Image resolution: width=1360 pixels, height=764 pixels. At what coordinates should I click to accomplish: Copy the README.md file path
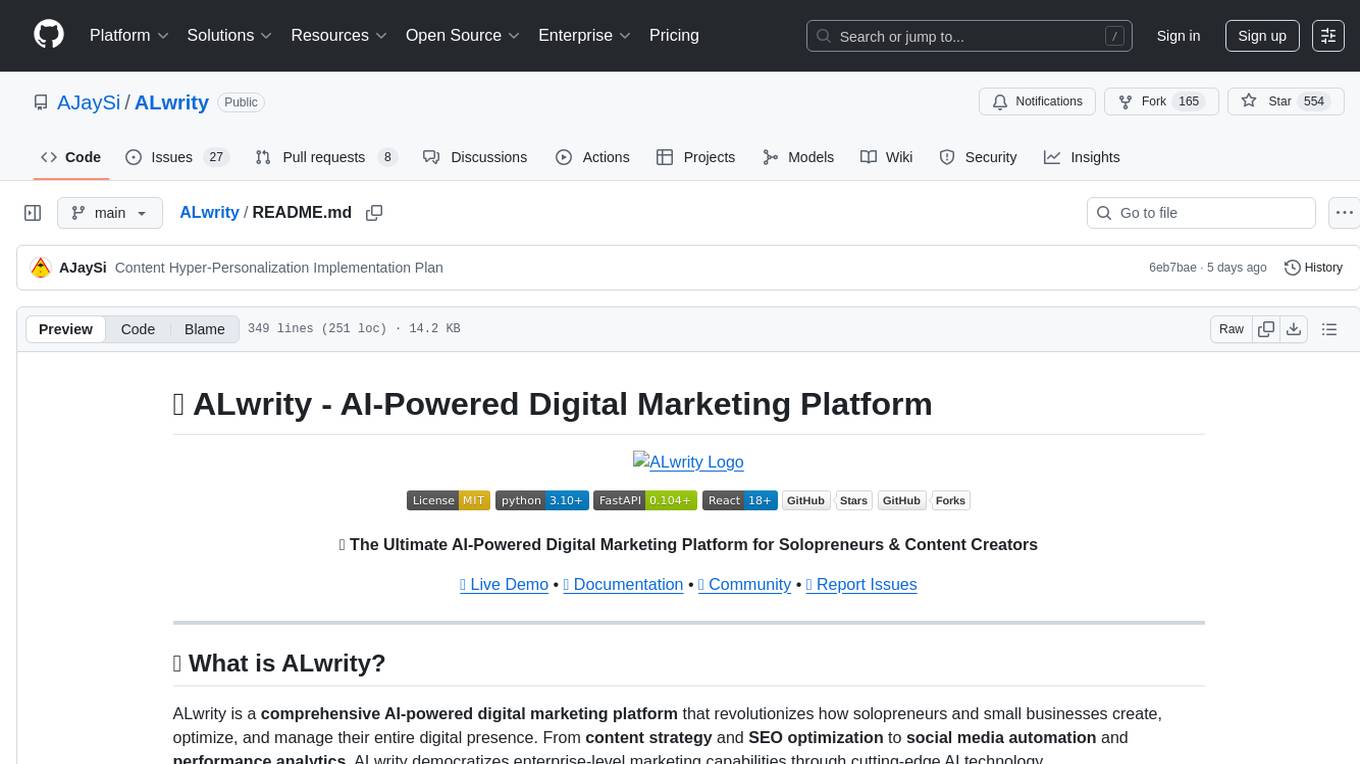click(375, 213)
